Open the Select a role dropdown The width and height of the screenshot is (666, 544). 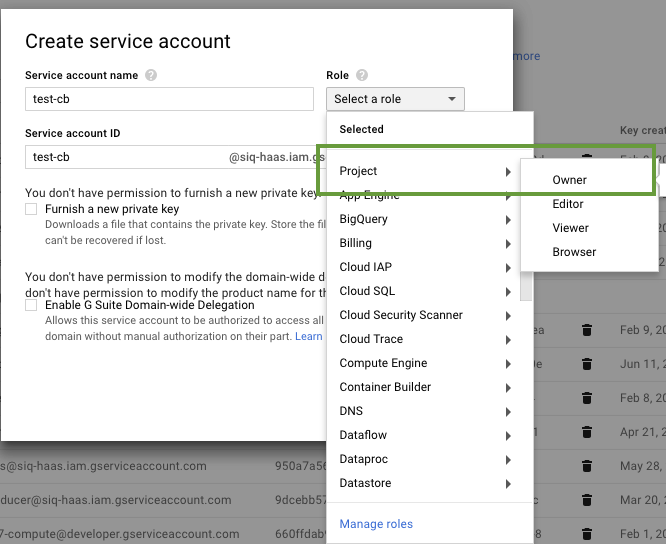click(395, 99)
